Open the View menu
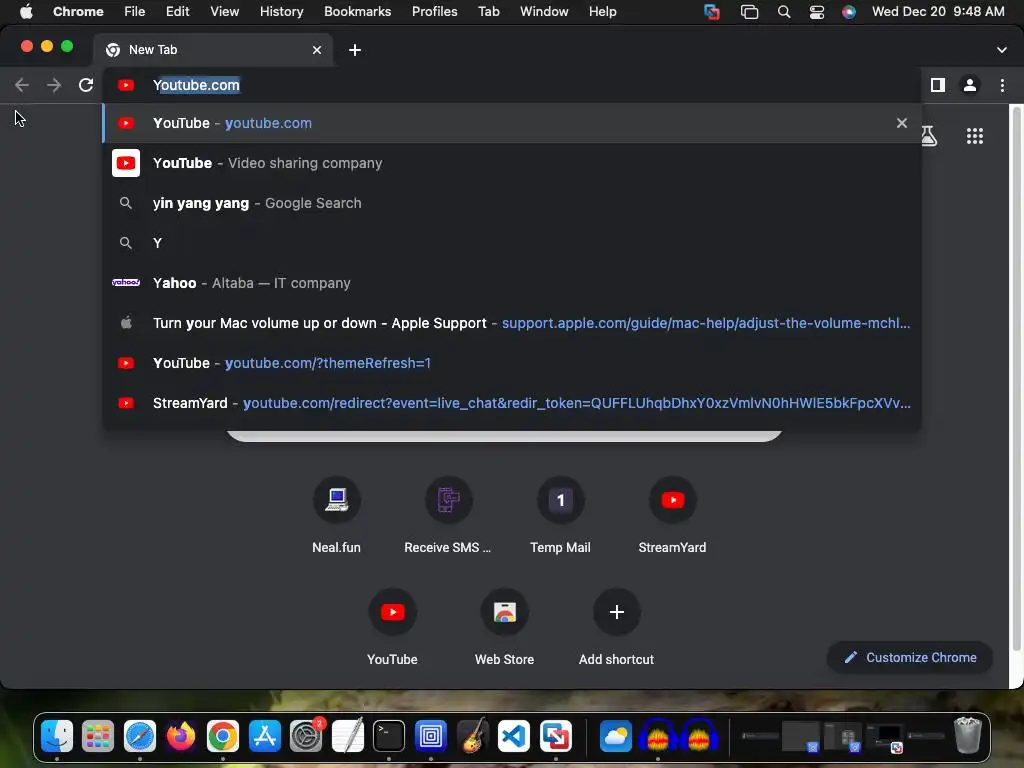This screenshot has width=1024, height=768. click(x=224, y=12)
